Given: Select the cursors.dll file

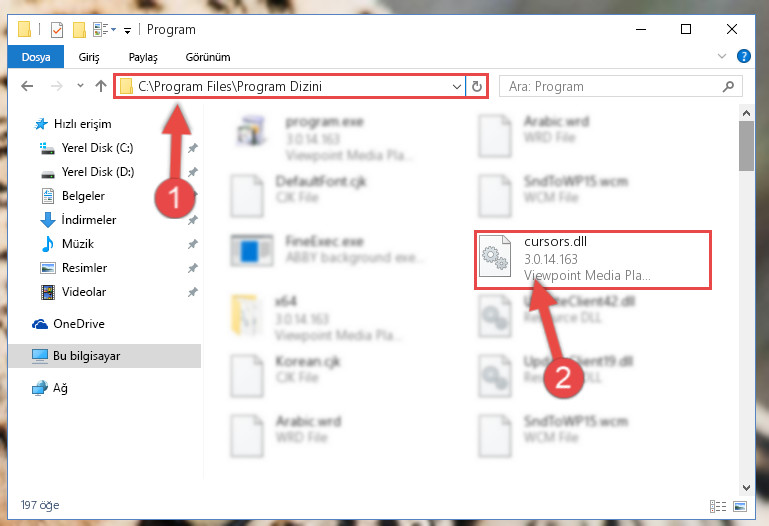Looking at the screenshot, I should coord(592,259).
